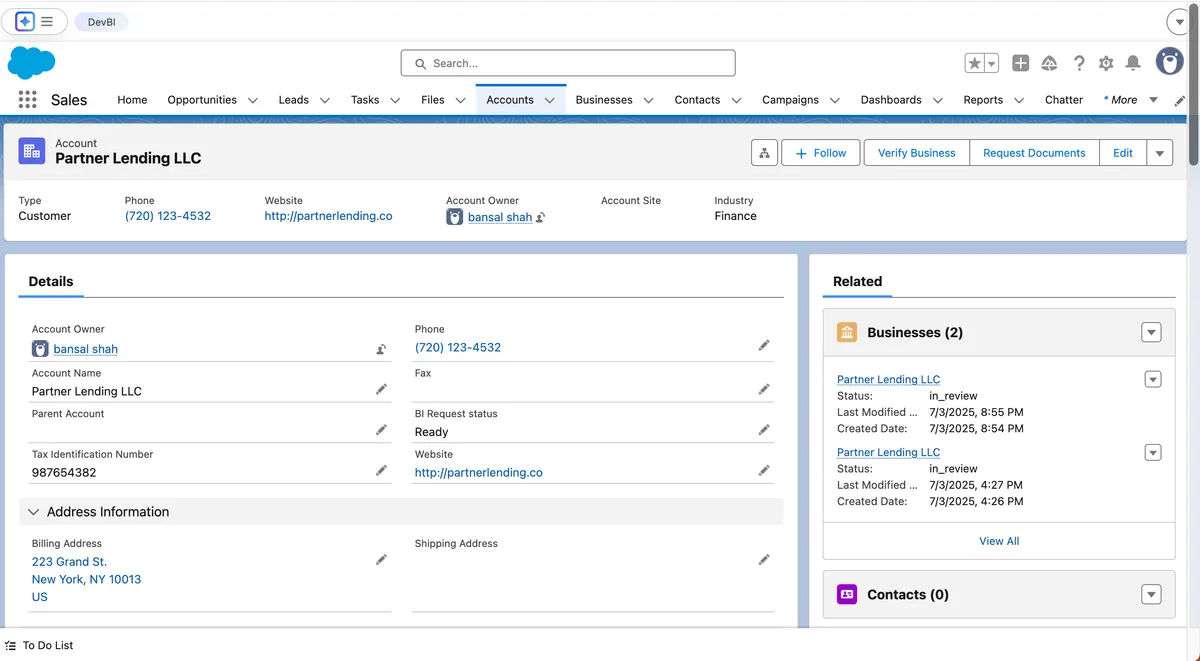Open the Contacts related list dropdown
Image resolution: width=1200 pixels, height=661 pixels.
[x=1151, y=594]
